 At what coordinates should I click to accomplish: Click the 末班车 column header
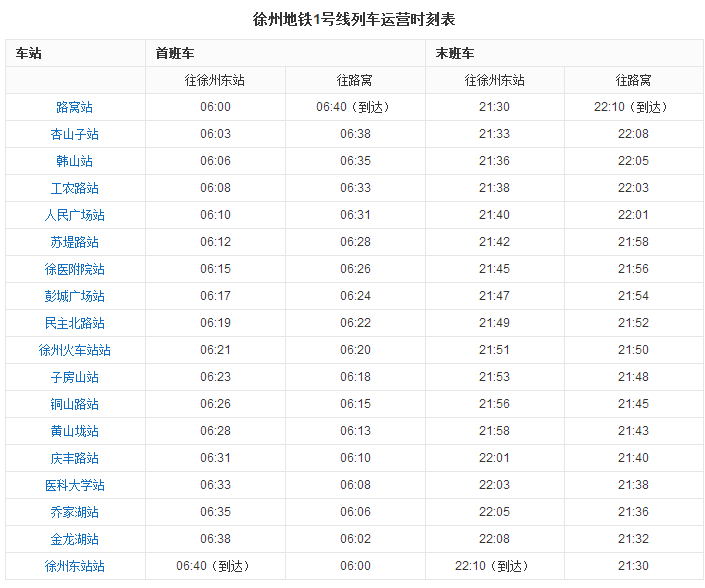click(455, 53)
